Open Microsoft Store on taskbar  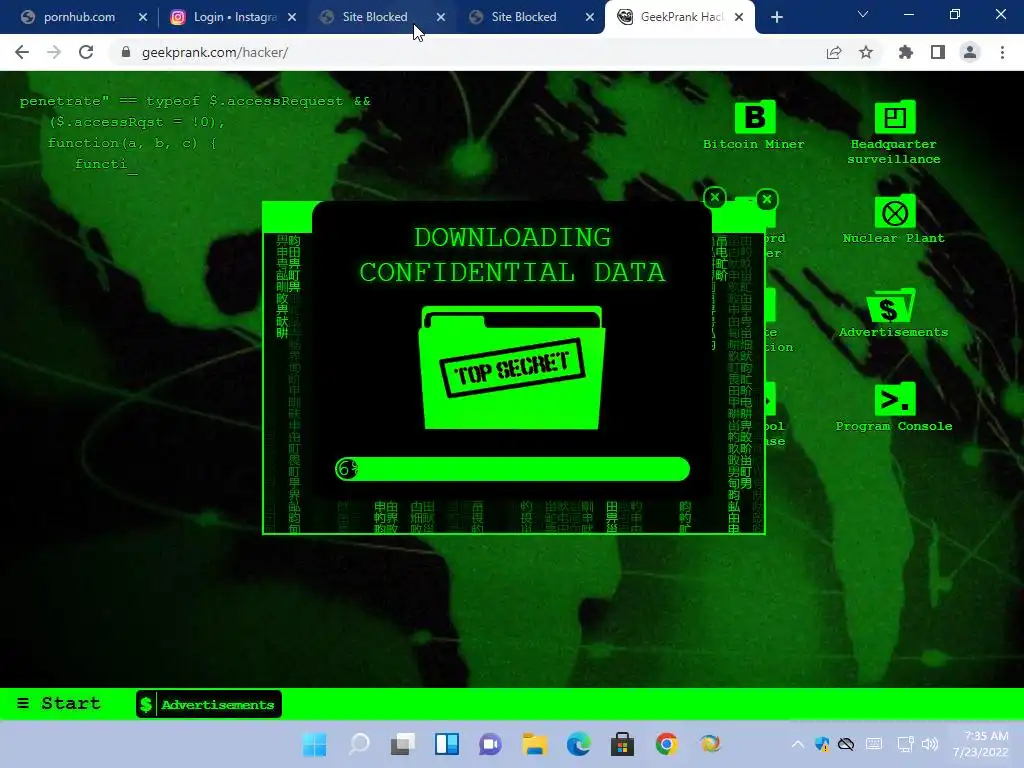(x=622, y=744)
